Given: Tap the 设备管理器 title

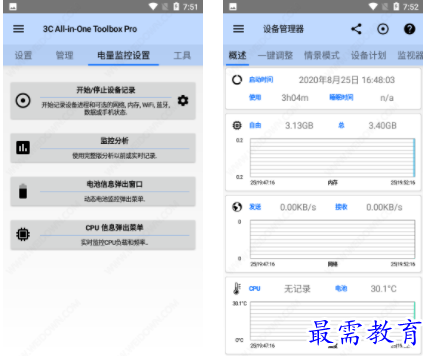Looking at the screenshot, I should [x=283, y=29].
